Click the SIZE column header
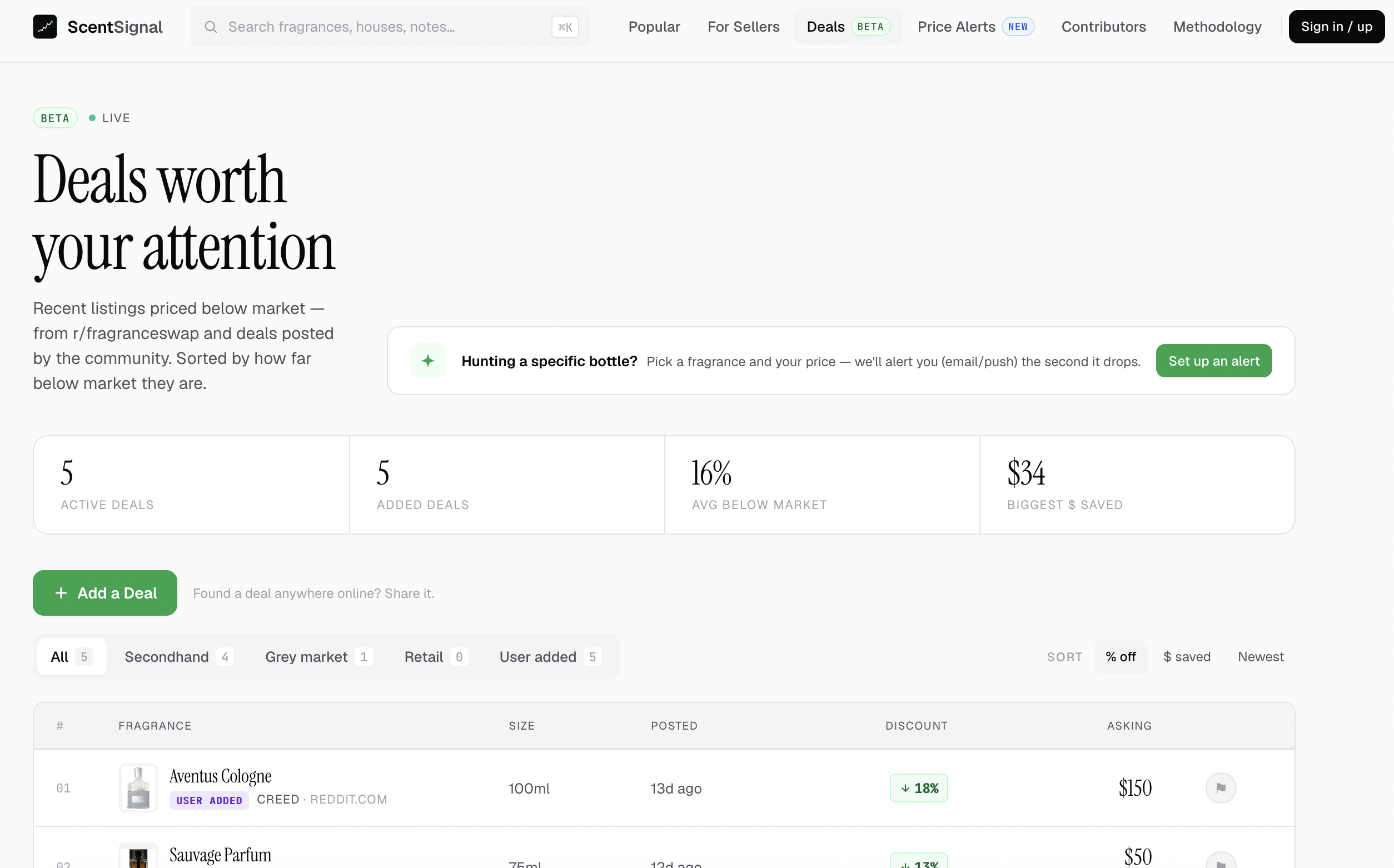The width and height of the screenshot is (1394, 868). point(521,725)
